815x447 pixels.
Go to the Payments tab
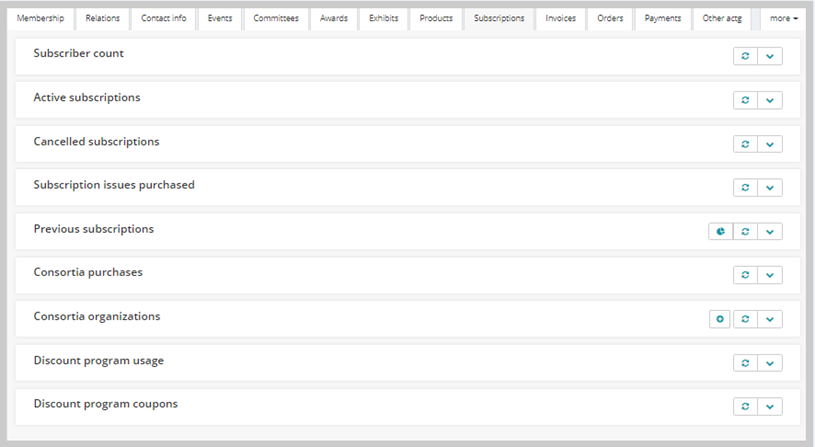[663, 19]
